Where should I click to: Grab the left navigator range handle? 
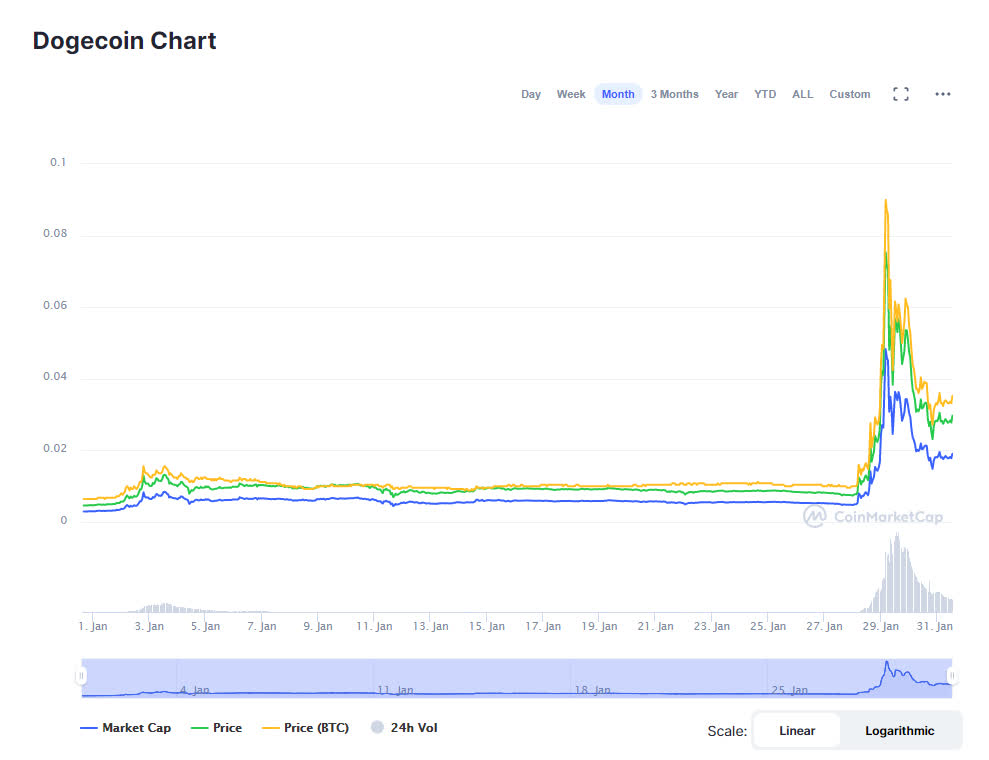tap(82, 677)
